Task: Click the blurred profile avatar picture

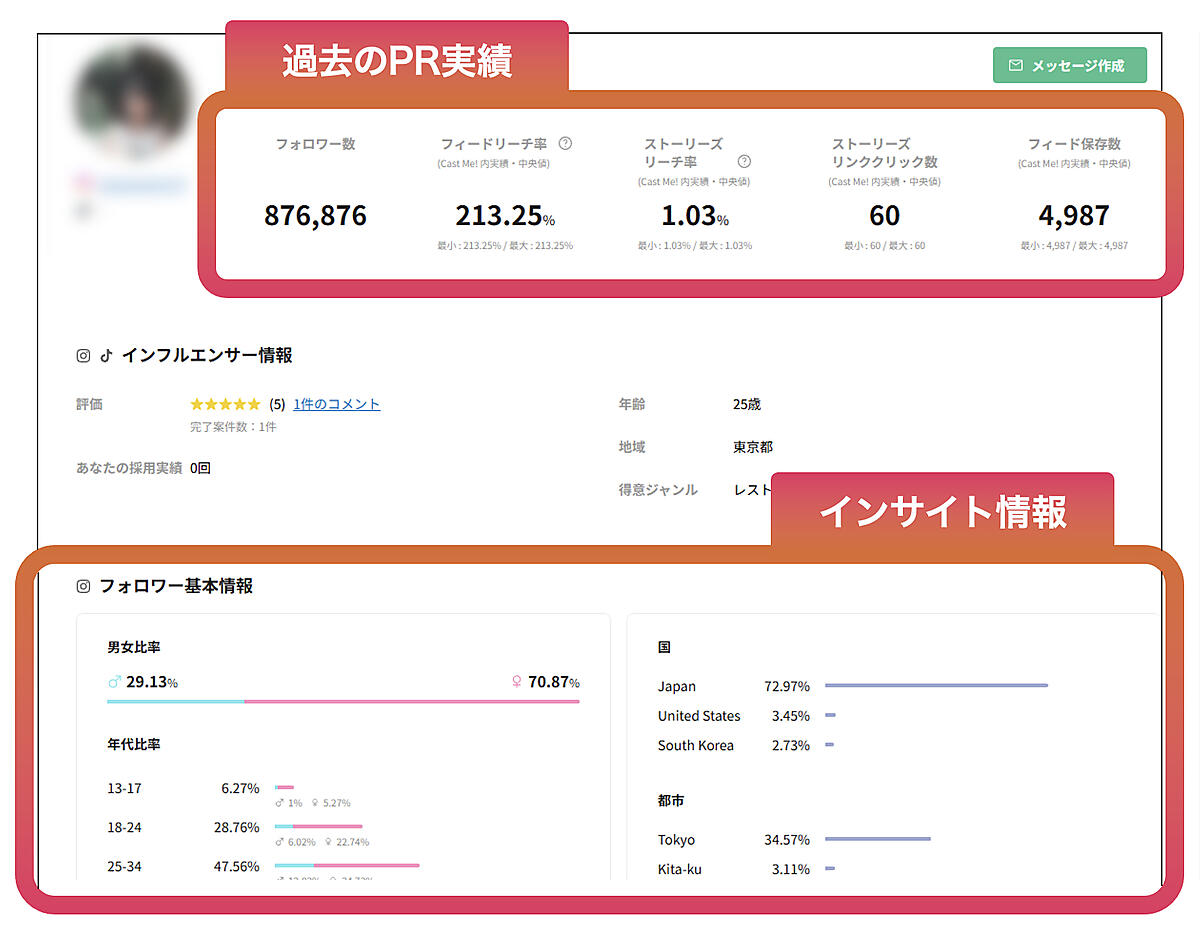Action: pos(132,103)
